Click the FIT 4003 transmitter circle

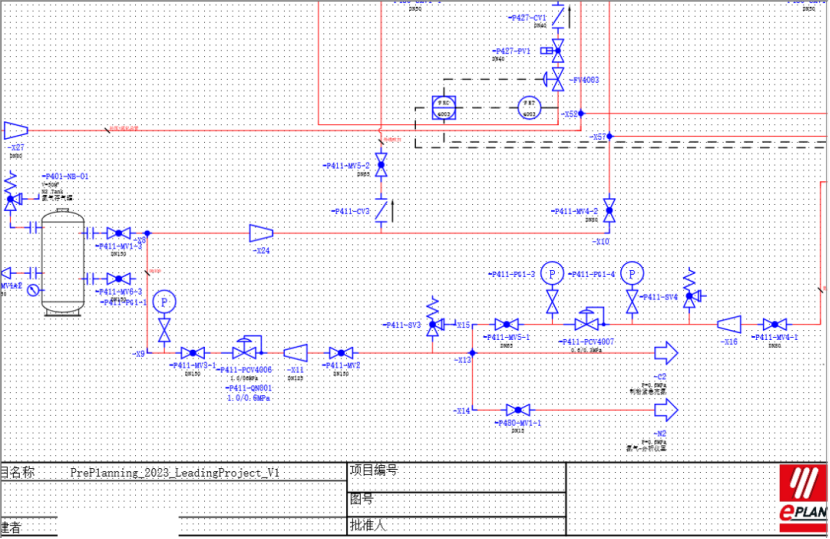[529, 108]
